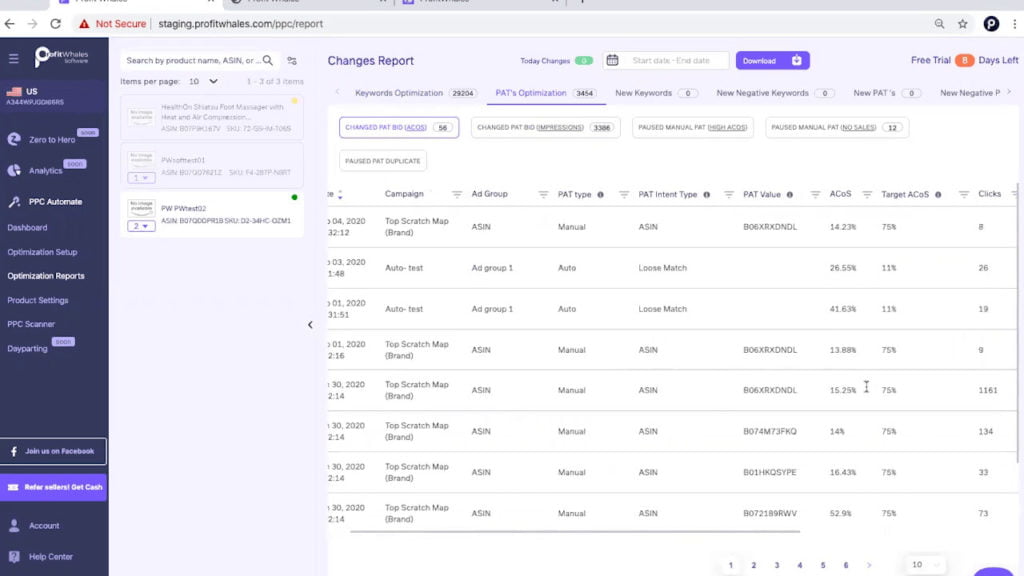
Task: Open the table page size dropdown
Action: coord(925,565)
